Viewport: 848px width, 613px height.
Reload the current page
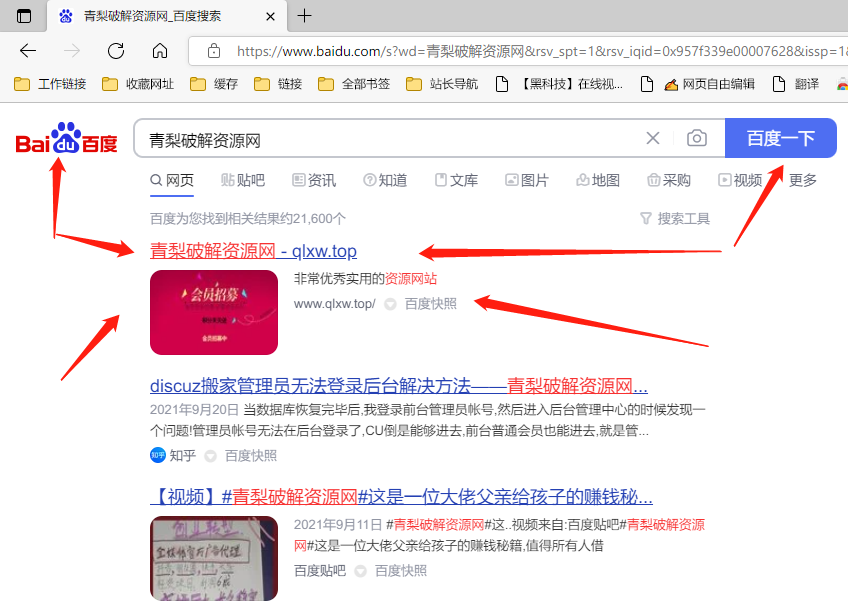[x=116, y=51]
